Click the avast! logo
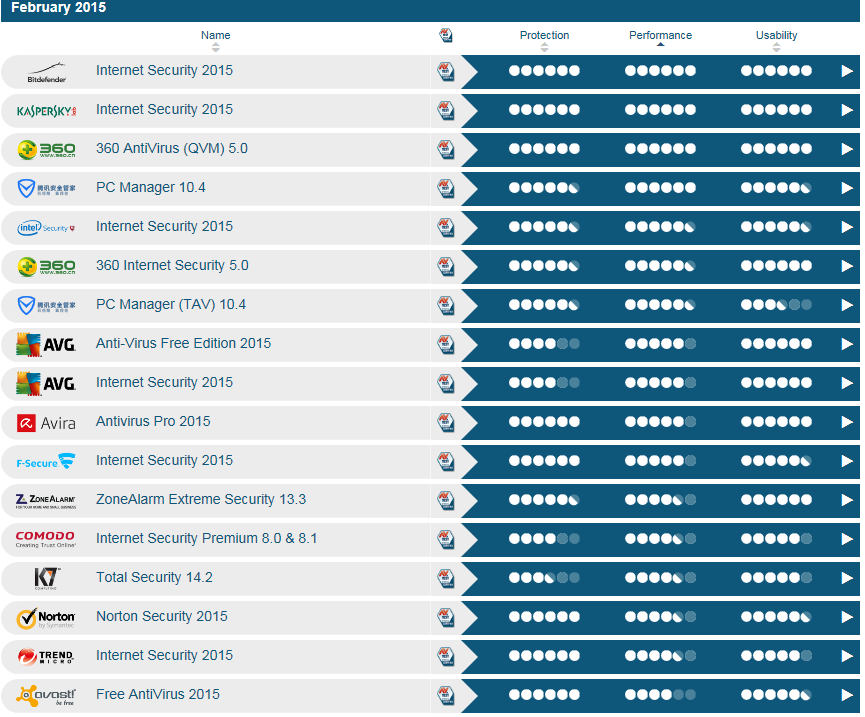This screenshot has height=717, width=865. pos(46,695)
